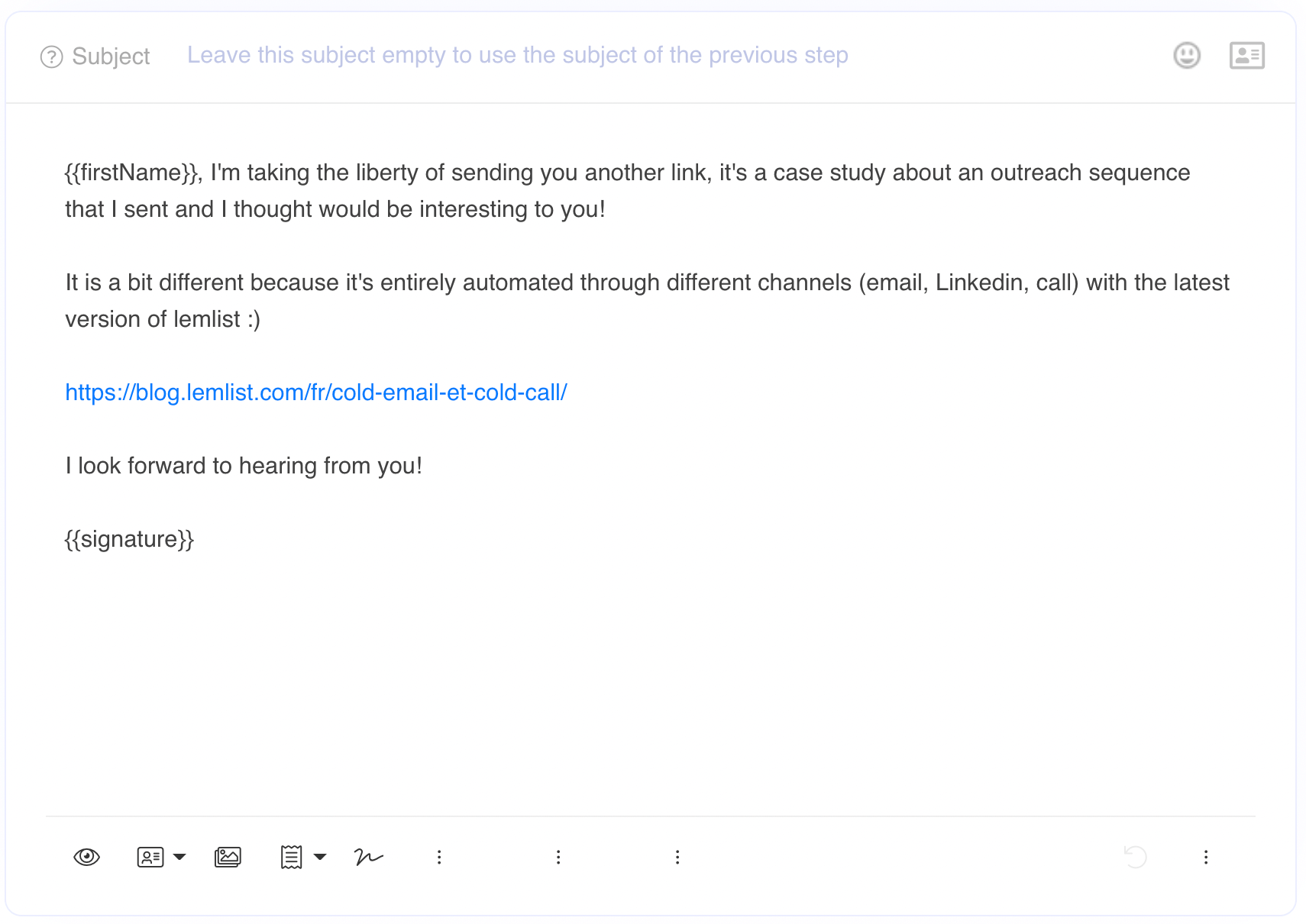The height and width of the screenshot is (924, 1306).
Task: Click the insert image icon
Action: click(x=228, y=857)
